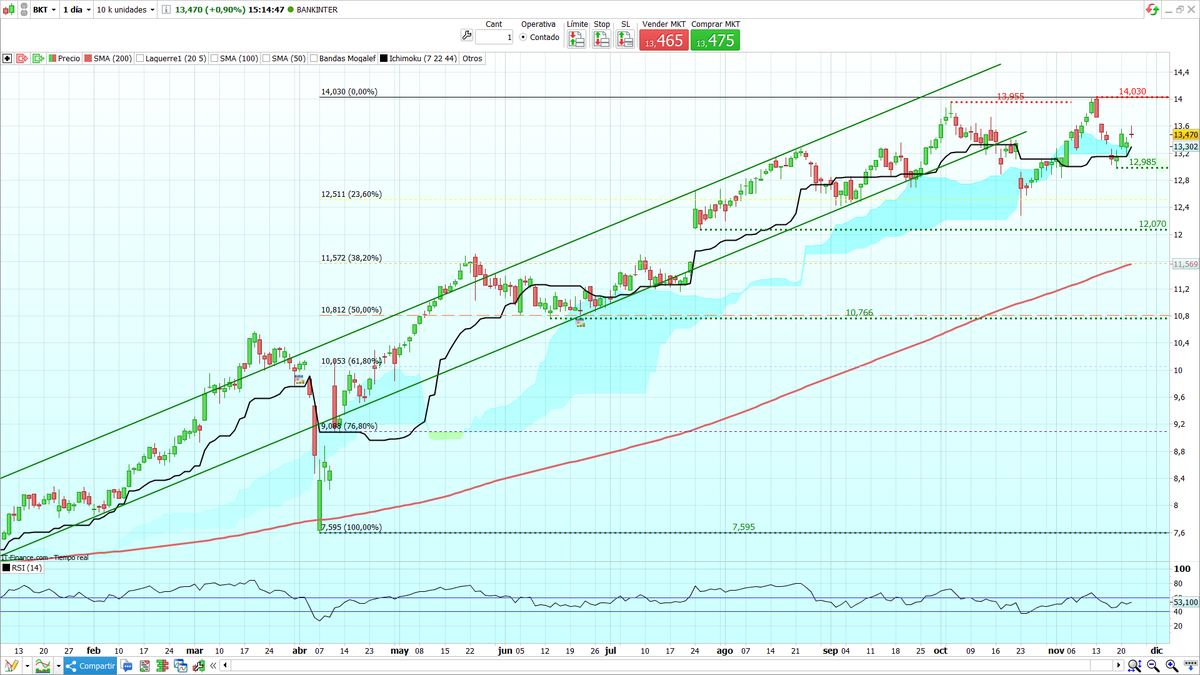The height and width of the screenshot is (675, 1200).
Task: Expand the chart style dropdown arrow
Action: click(58, 666)
